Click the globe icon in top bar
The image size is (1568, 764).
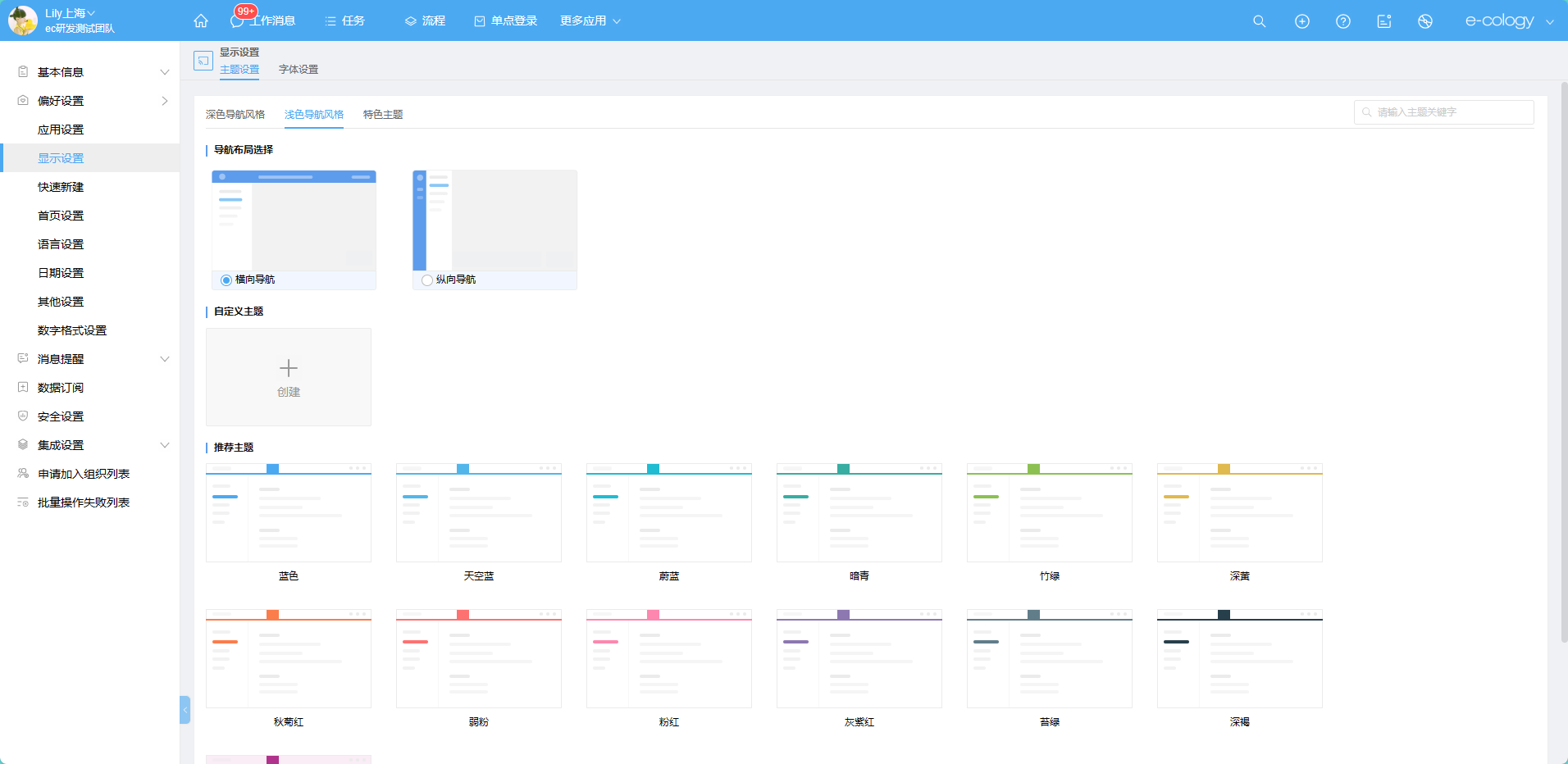tap(1425, 21)
